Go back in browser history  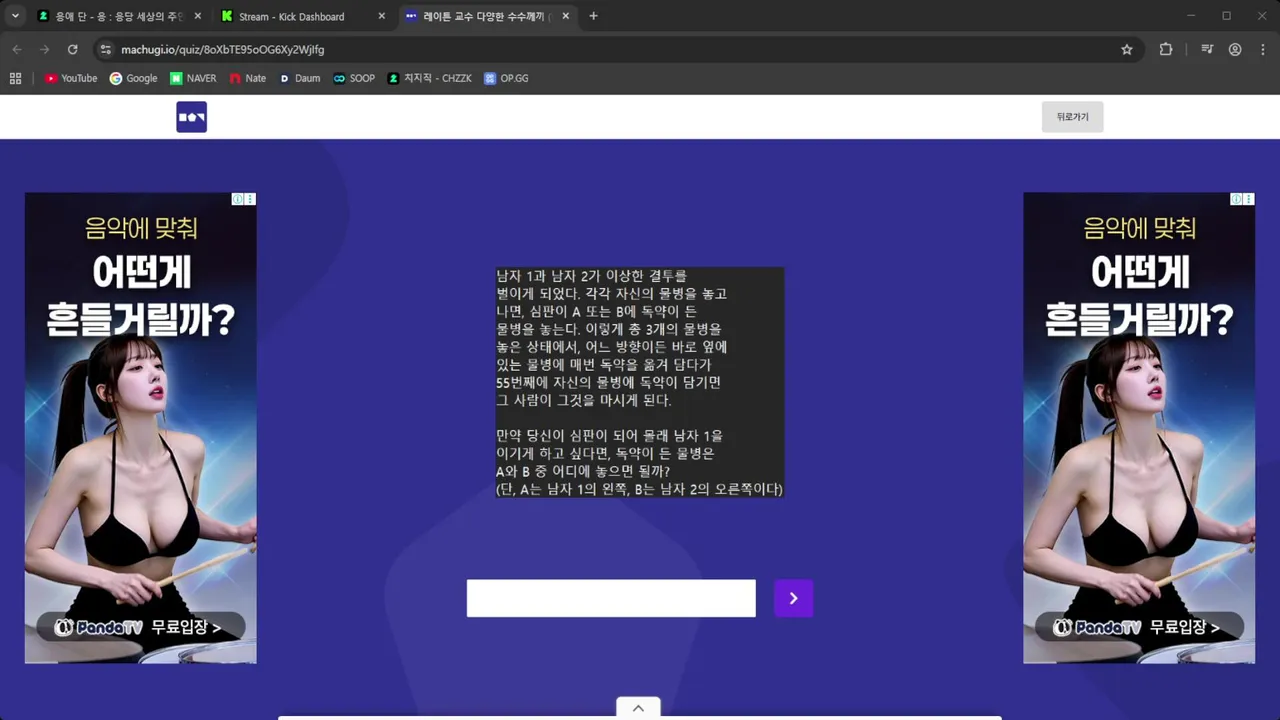(17, 49)
